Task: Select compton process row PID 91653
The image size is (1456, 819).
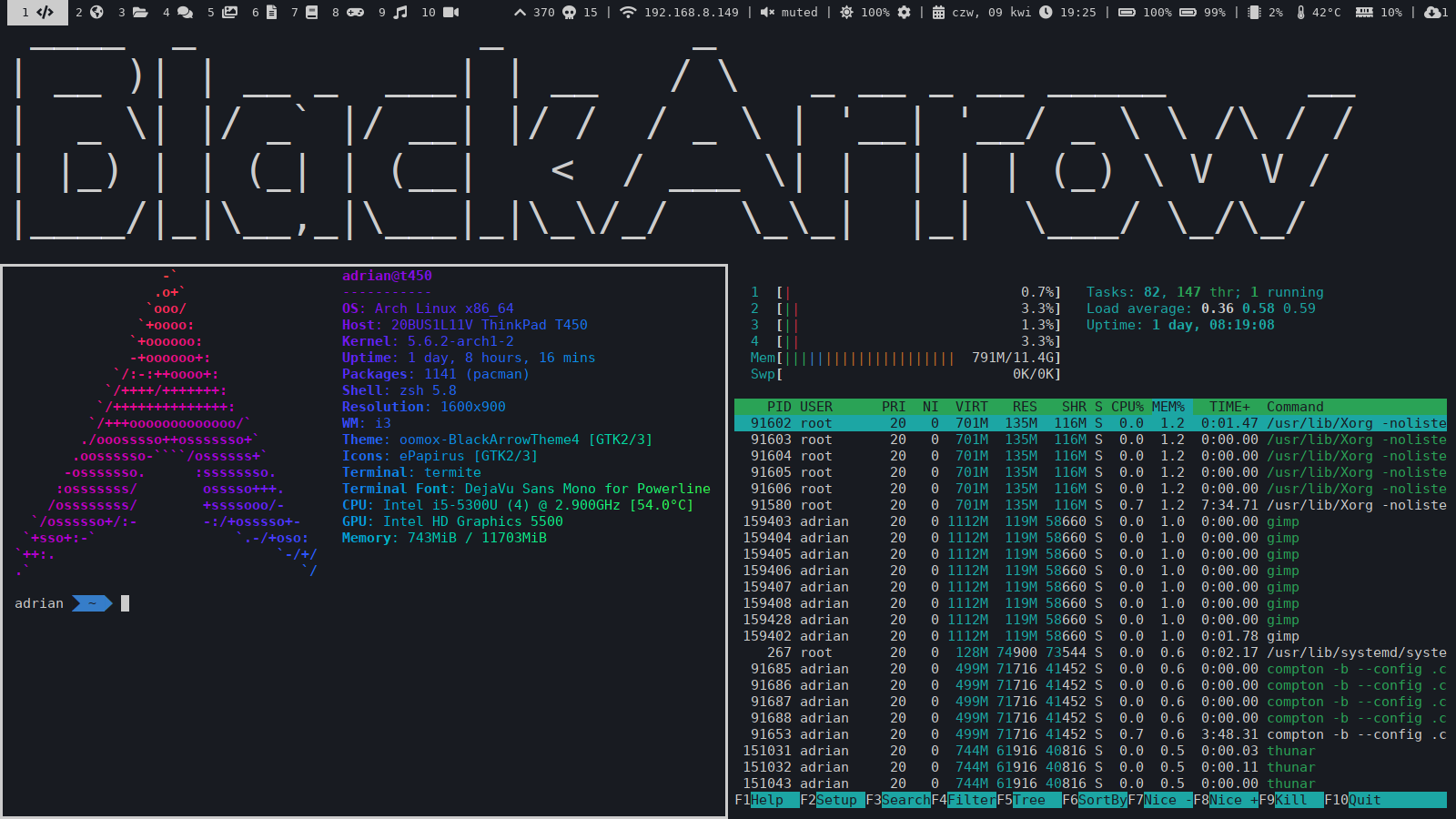Action: (1090, 734)
